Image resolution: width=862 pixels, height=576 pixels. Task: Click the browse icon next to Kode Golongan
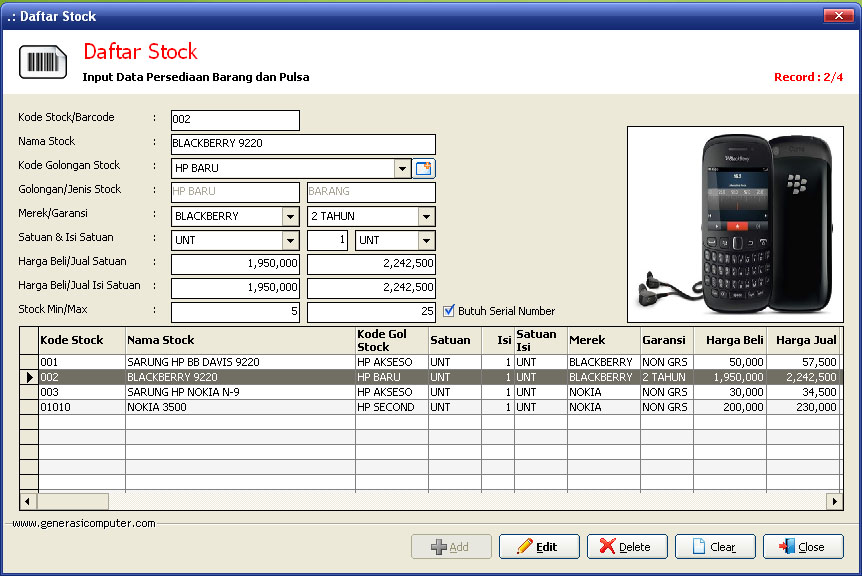pos(424,168)
